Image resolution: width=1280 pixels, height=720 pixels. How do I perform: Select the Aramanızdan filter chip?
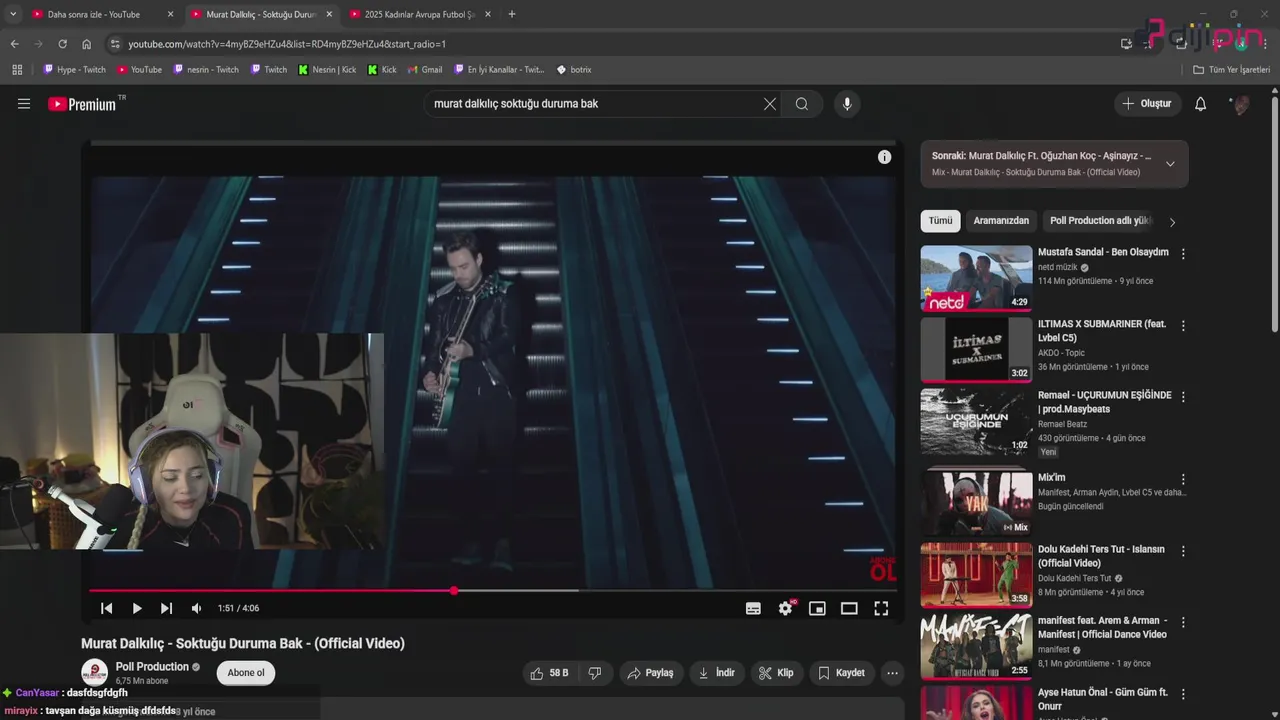pos(1001,221)
